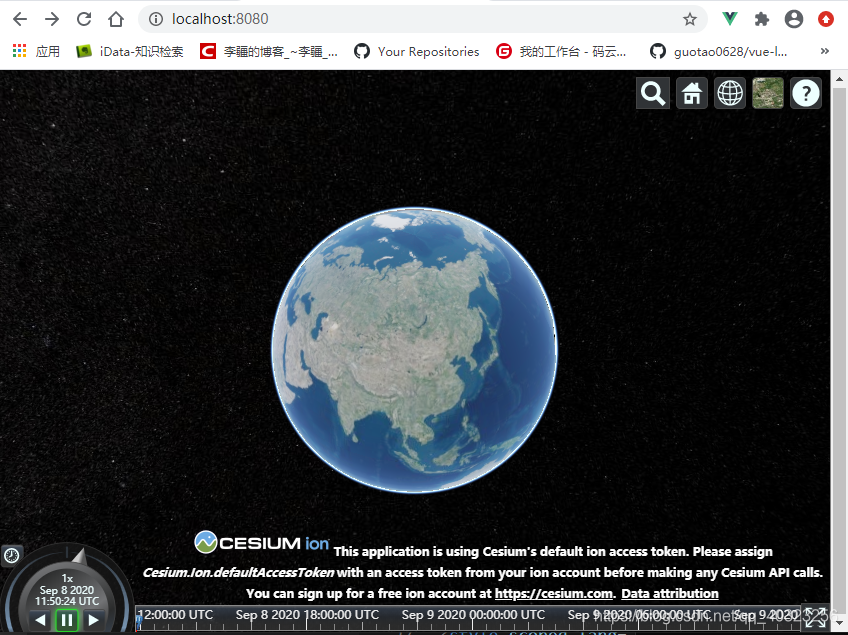Reload the page with Chrome refresh icon
The image size is (848, 635).
click(x=84, y=18)
